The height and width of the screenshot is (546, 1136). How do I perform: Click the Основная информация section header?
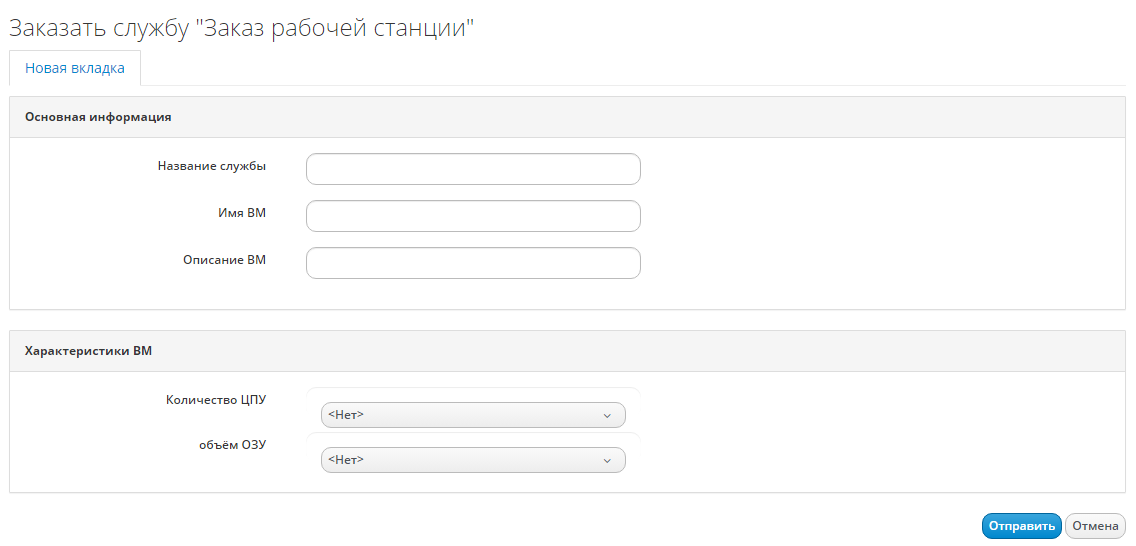click(98, 117)
